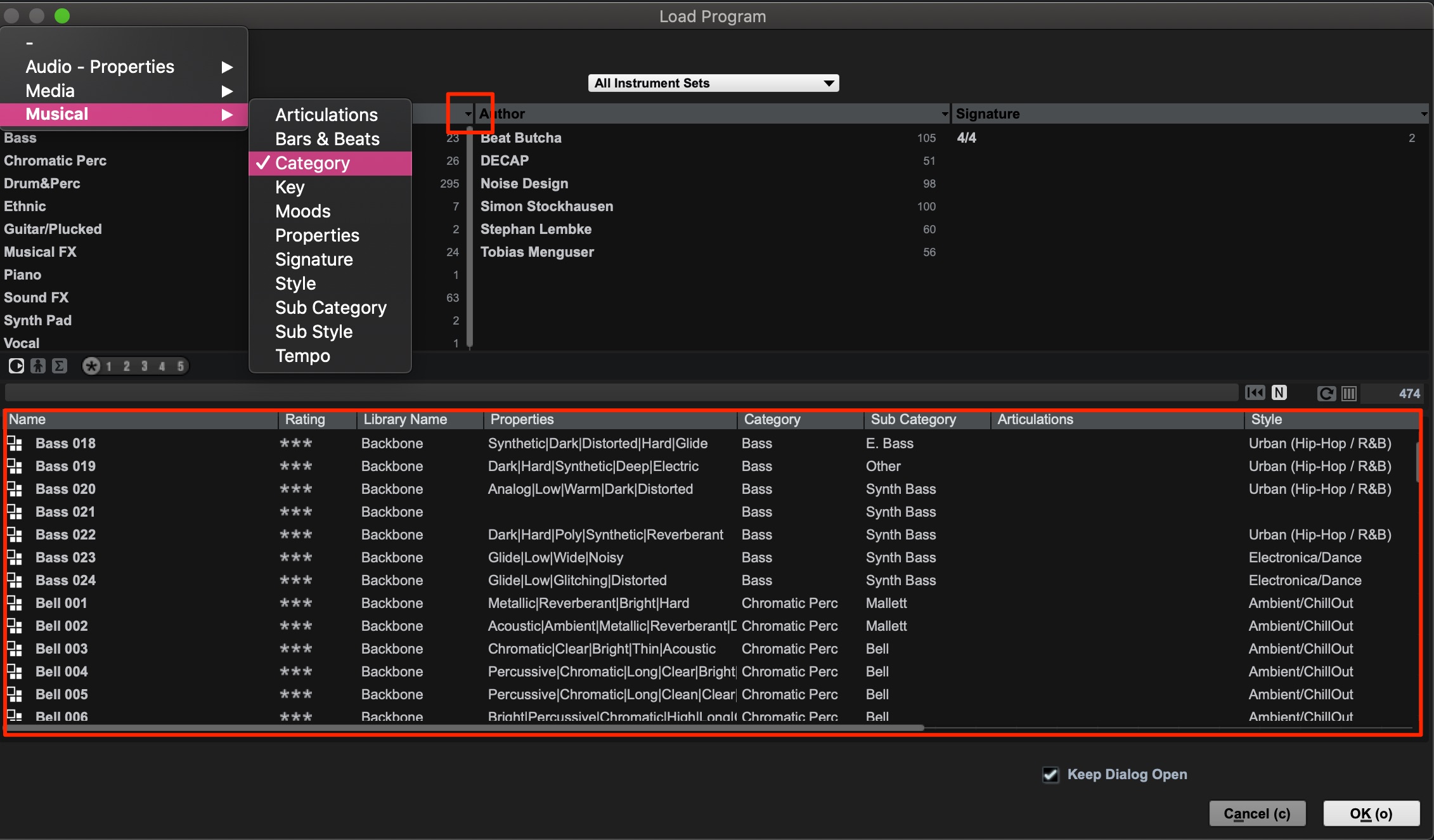Screen dimensions: 1434x840
Task: Set rating filter to 3
Action: 145,366
